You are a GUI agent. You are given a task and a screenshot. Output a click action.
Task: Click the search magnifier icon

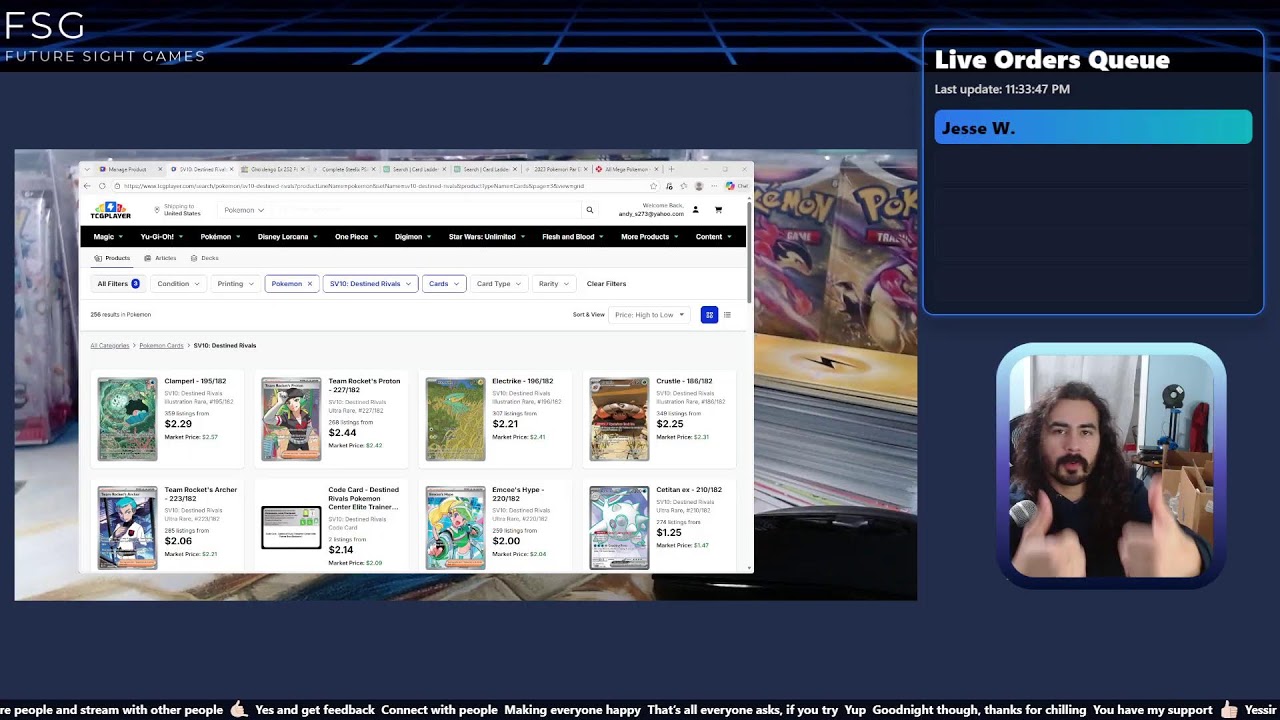tap(590, 210)
